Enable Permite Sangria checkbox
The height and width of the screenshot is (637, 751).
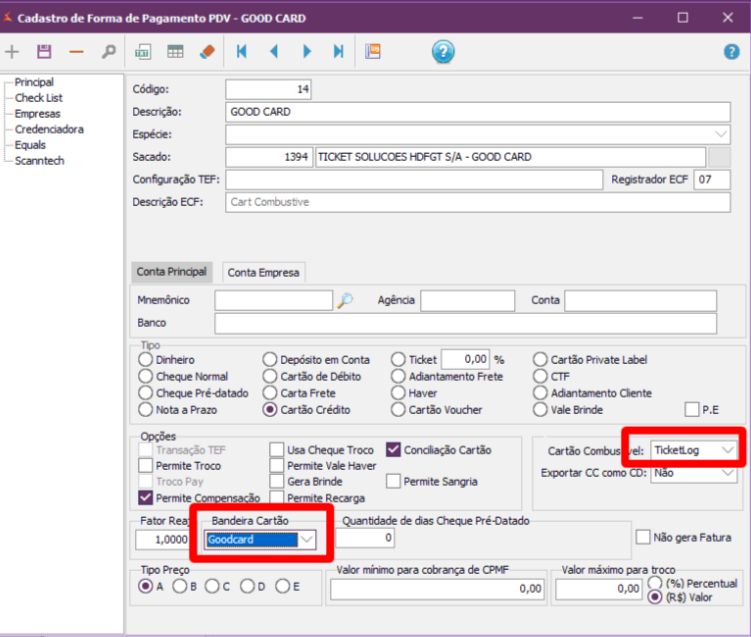pyautogui.click(x=393, y=481)
